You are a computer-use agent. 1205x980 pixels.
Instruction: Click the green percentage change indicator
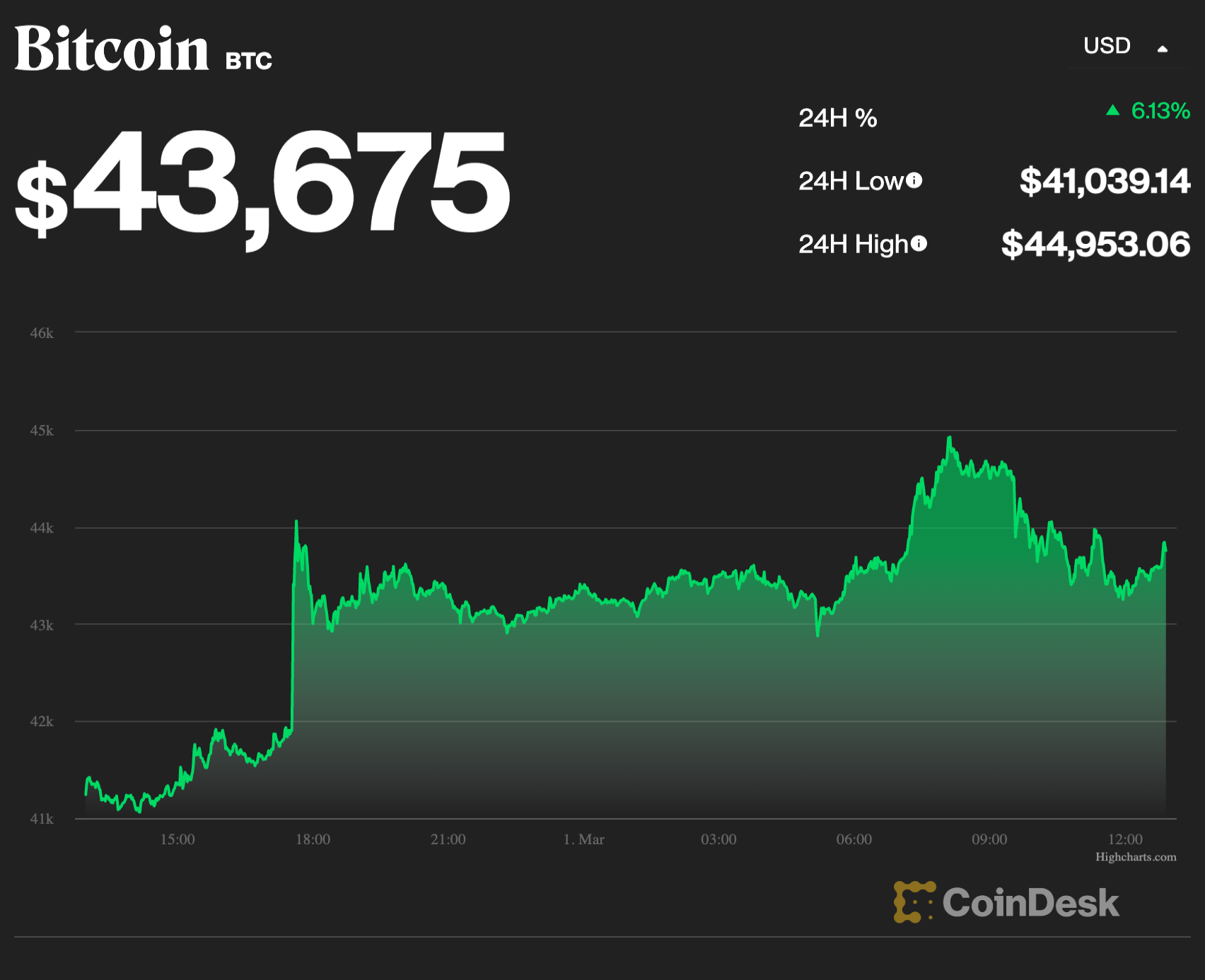pos(1159,110)
